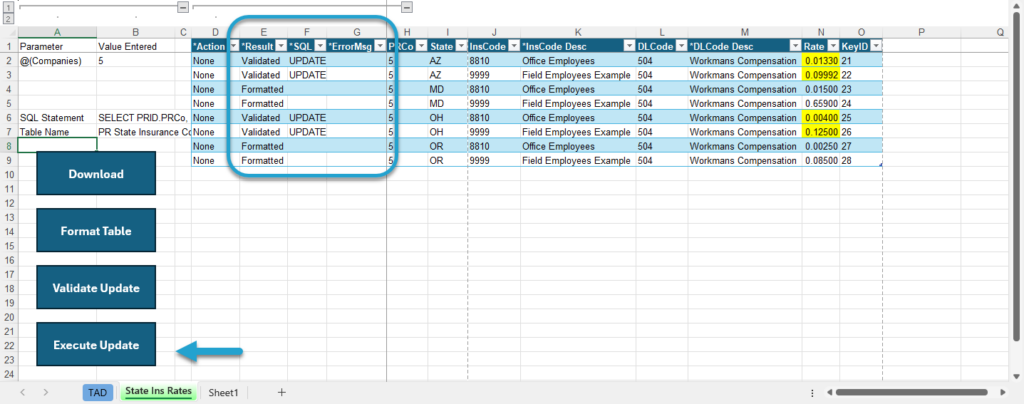Viewport: 1024px width, 404px height.
Task: Add a new sheet with plus icon
Action: pos(281,392)
